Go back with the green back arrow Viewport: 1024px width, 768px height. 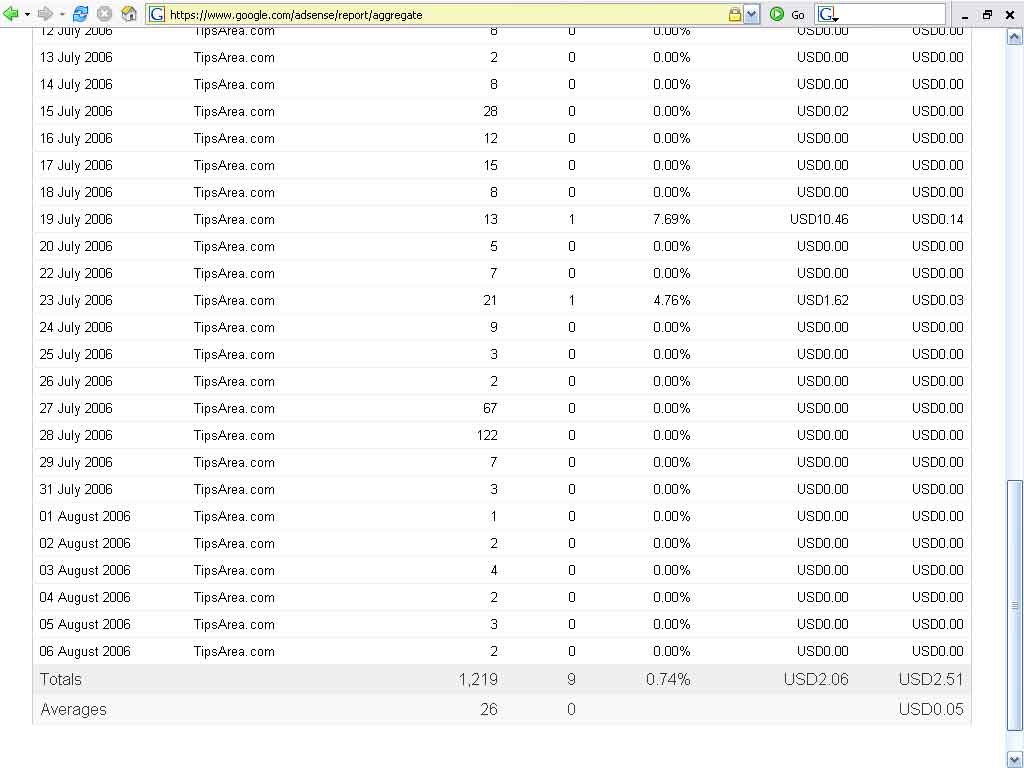click(x=10, y=14)
